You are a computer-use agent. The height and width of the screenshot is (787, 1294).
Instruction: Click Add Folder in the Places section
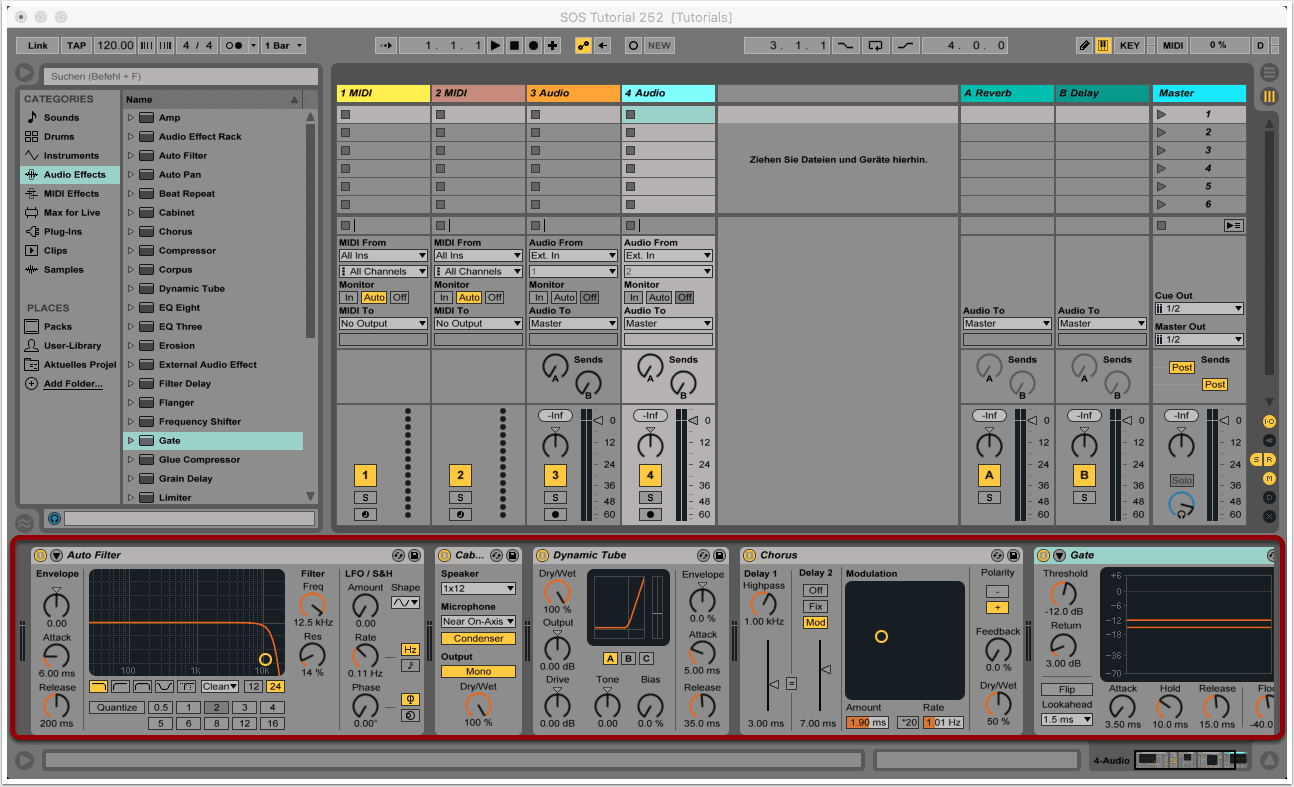[70, 383]
